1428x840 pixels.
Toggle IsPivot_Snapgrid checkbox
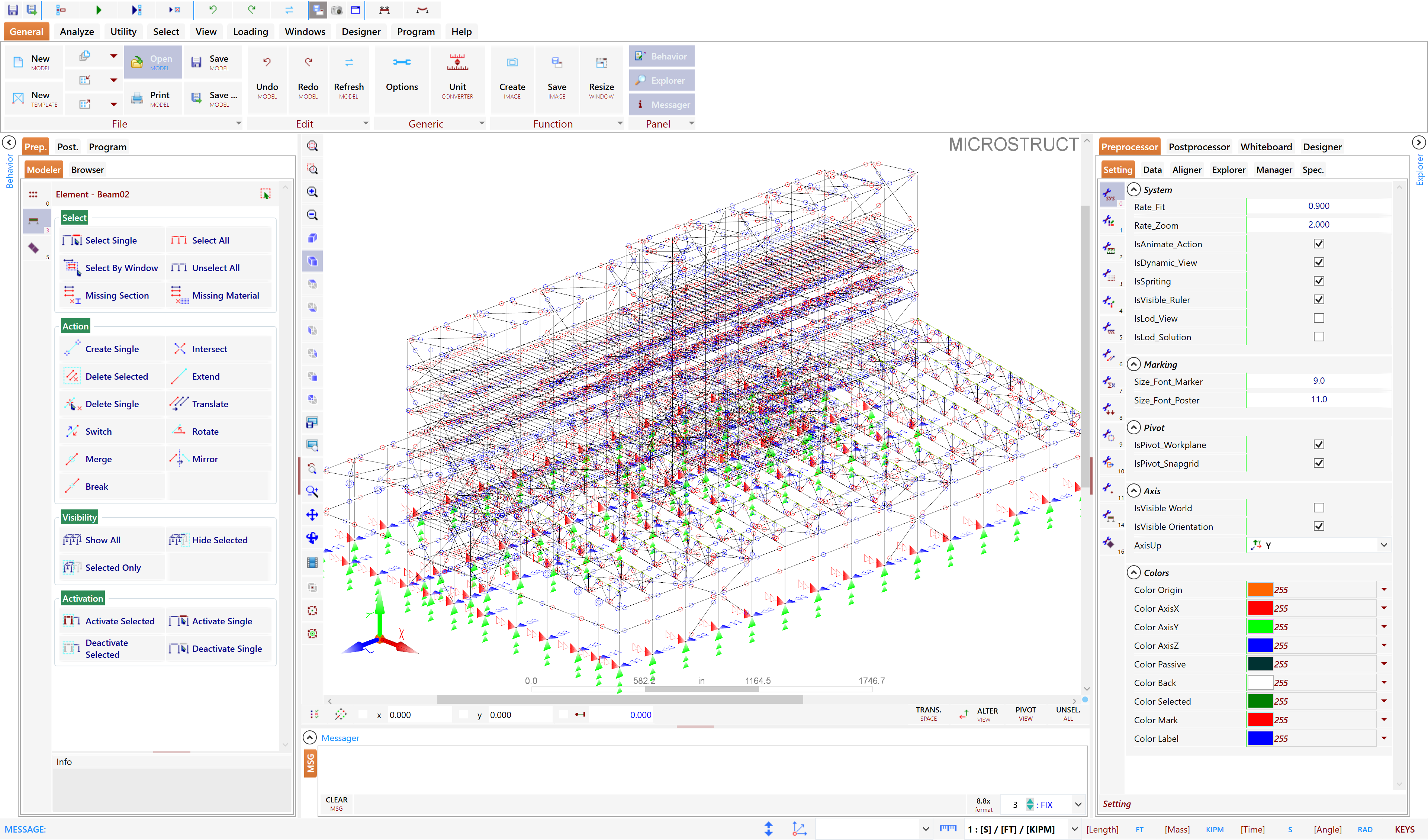click(x=1319, y=463)
